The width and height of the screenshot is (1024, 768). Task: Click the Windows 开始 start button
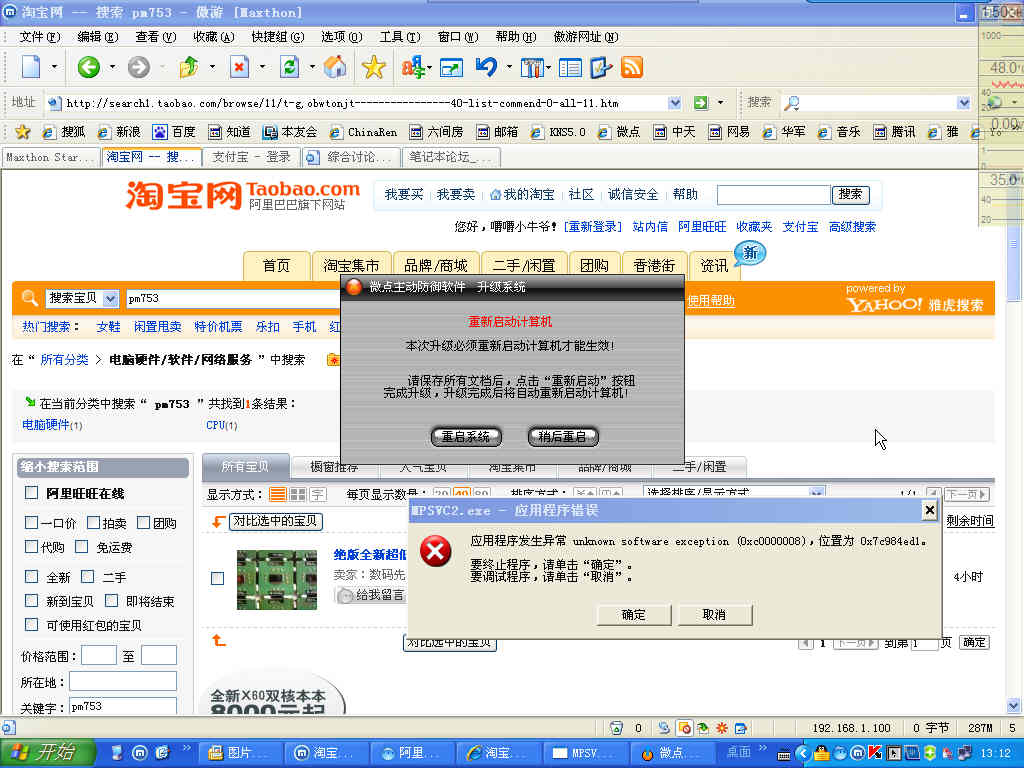coord(47,753)
